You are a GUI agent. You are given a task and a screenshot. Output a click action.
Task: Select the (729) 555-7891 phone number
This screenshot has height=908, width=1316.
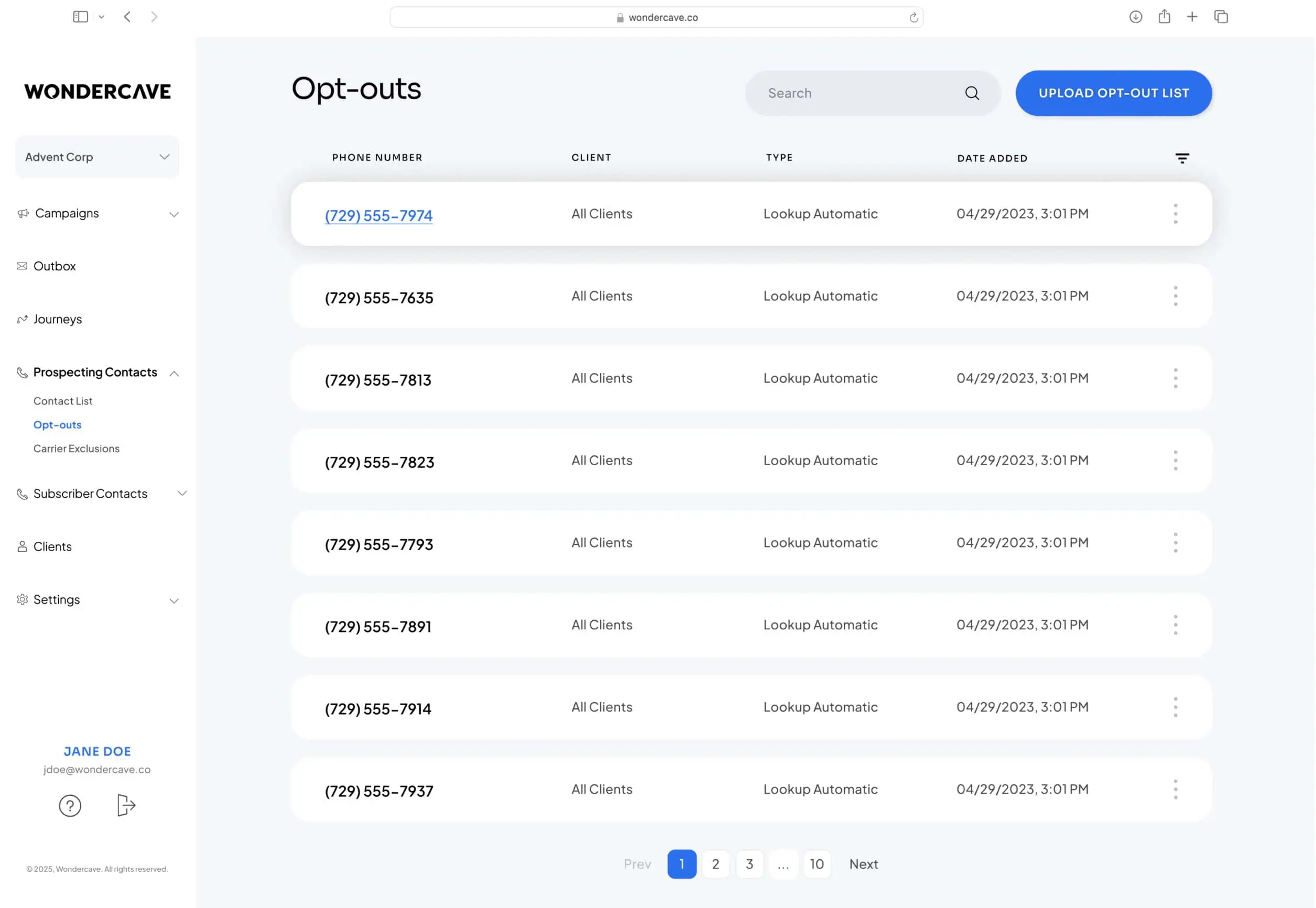(x=378, y=627)
